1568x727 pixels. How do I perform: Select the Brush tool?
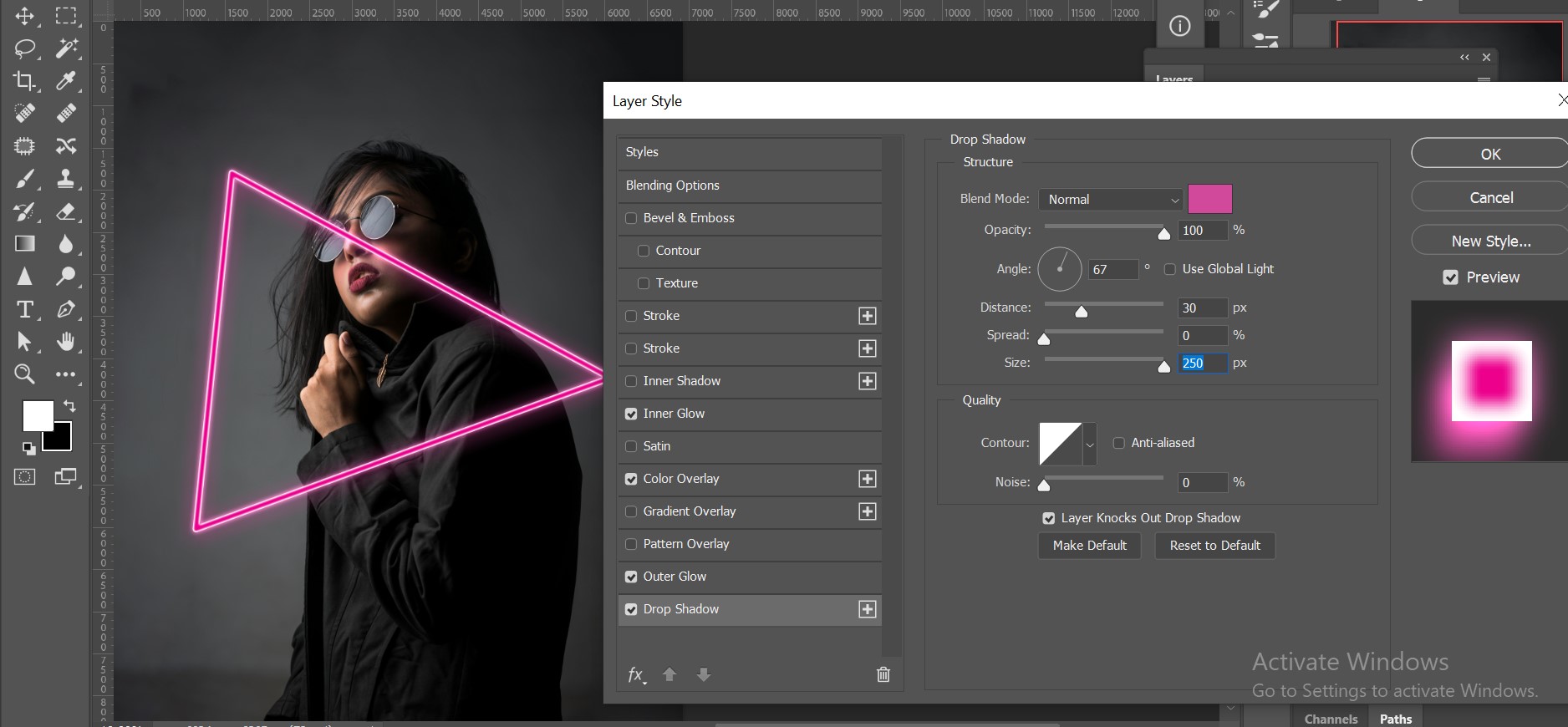[24, 179]
